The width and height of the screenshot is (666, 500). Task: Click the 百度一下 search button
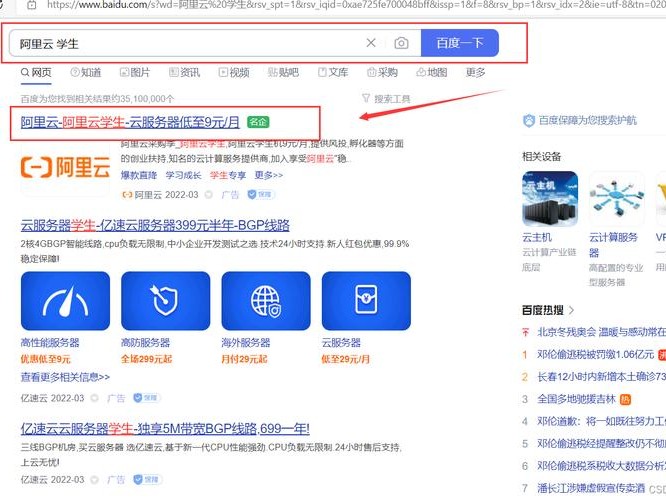(x=460, y=43)
